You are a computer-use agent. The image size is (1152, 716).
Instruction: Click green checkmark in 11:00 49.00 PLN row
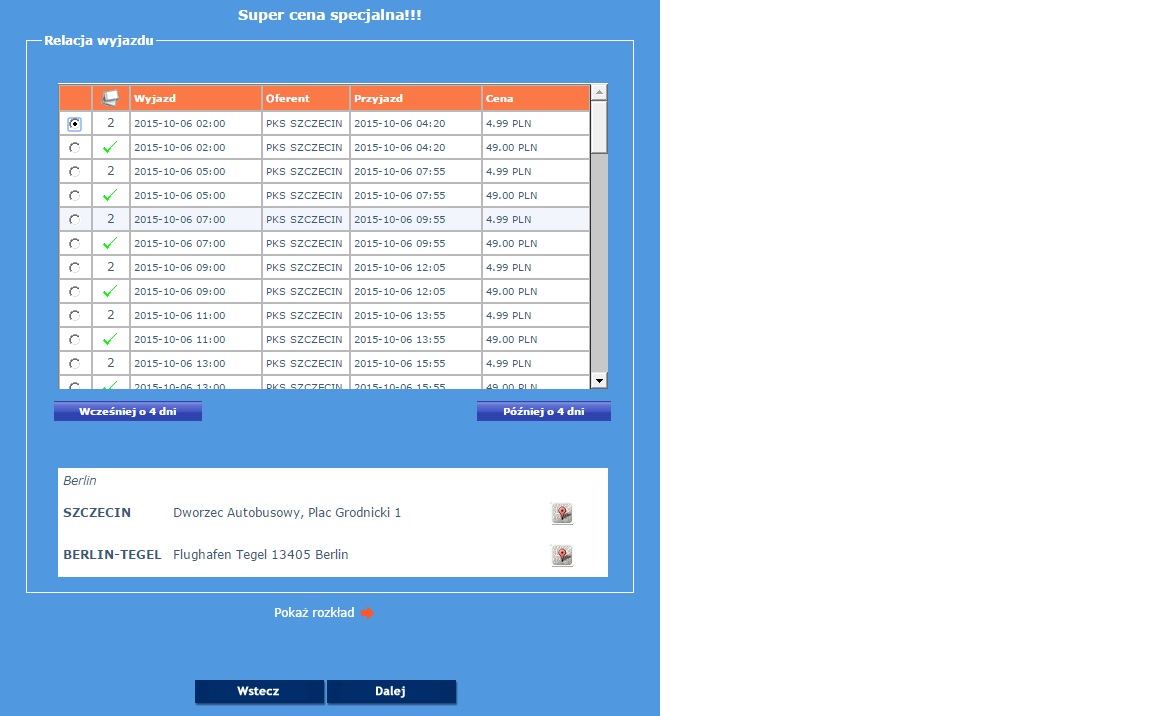(x=110, y=339)
